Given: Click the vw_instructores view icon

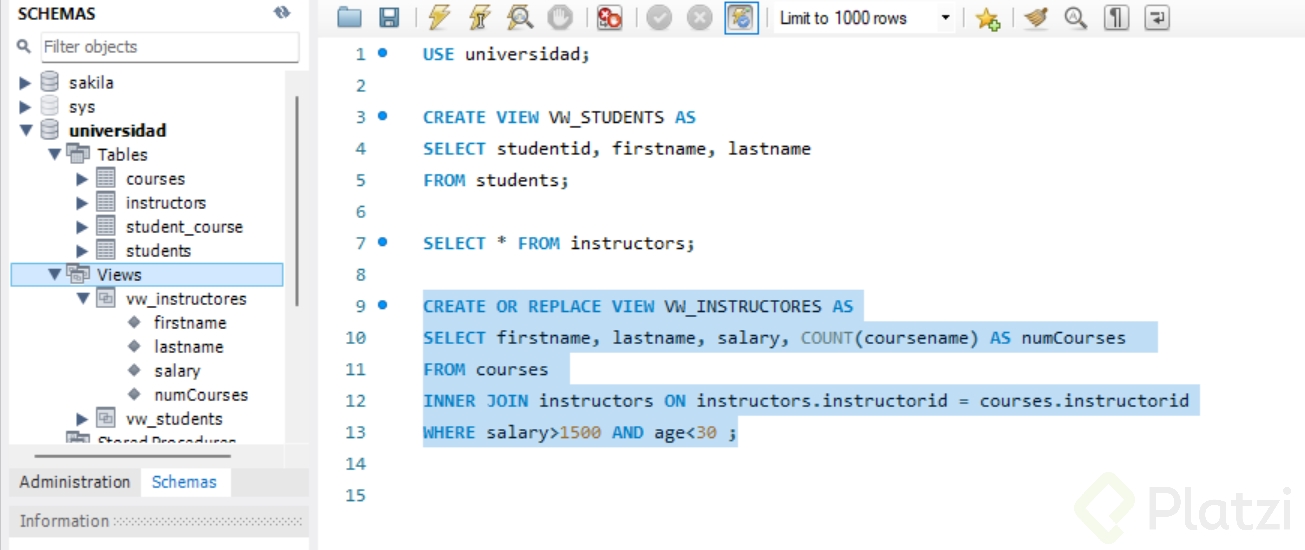Looking at the screenshot, I should click(x=105, y=299).
